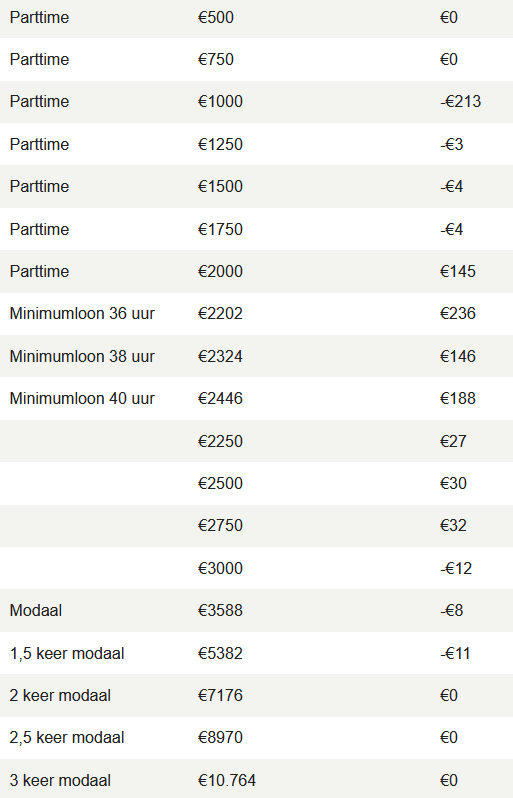Select the 1,5 keer modaal label
The height and width of the screenshot is (798, 513).
(67, 653)
